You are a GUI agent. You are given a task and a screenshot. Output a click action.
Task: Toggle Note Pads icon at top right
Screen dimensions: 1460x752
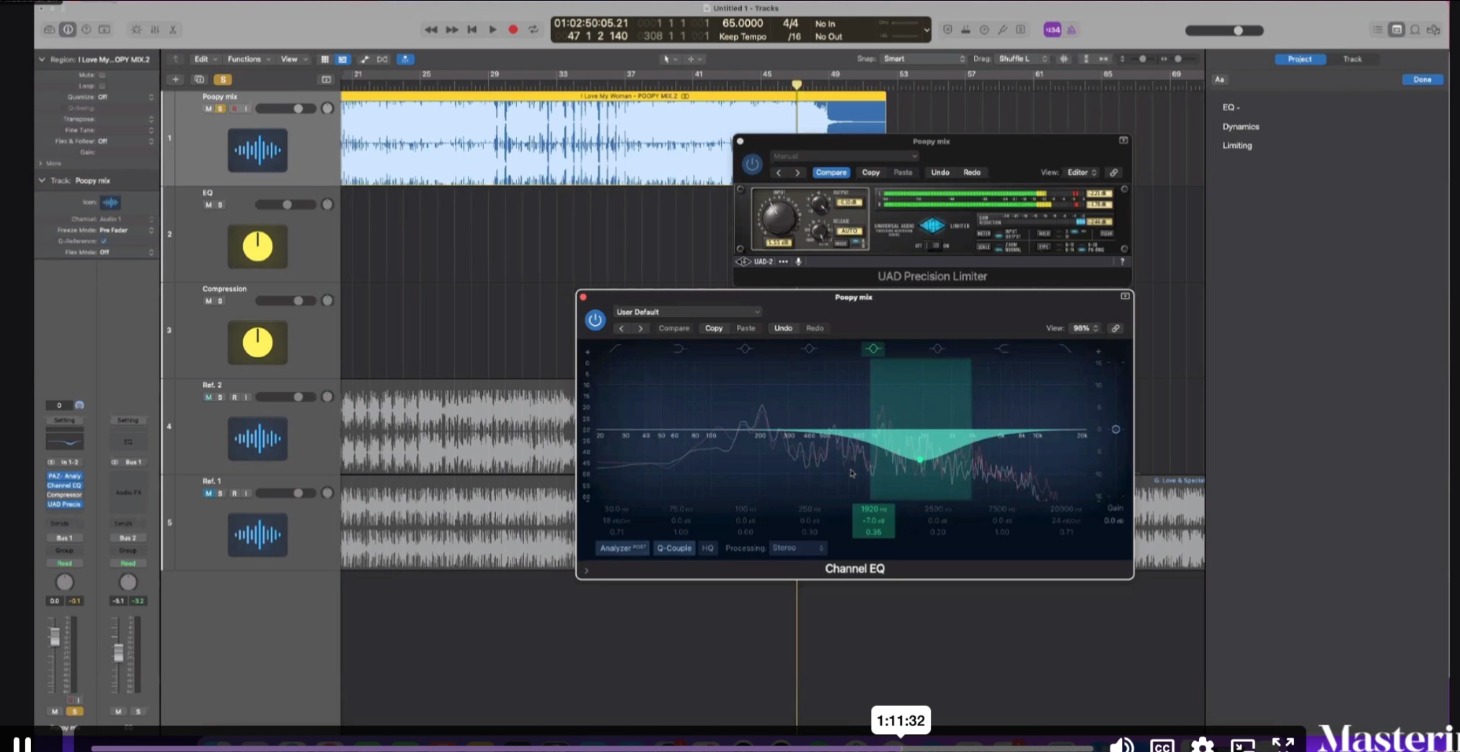point(1397,30)
